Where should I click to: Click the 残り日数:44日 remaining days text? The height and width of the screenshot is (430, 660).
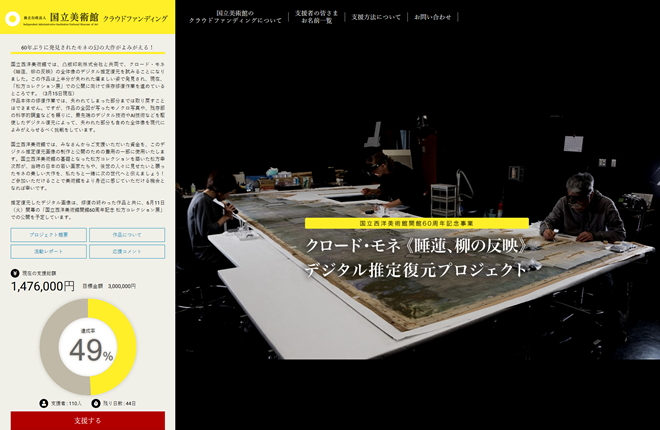pos(120,403)
